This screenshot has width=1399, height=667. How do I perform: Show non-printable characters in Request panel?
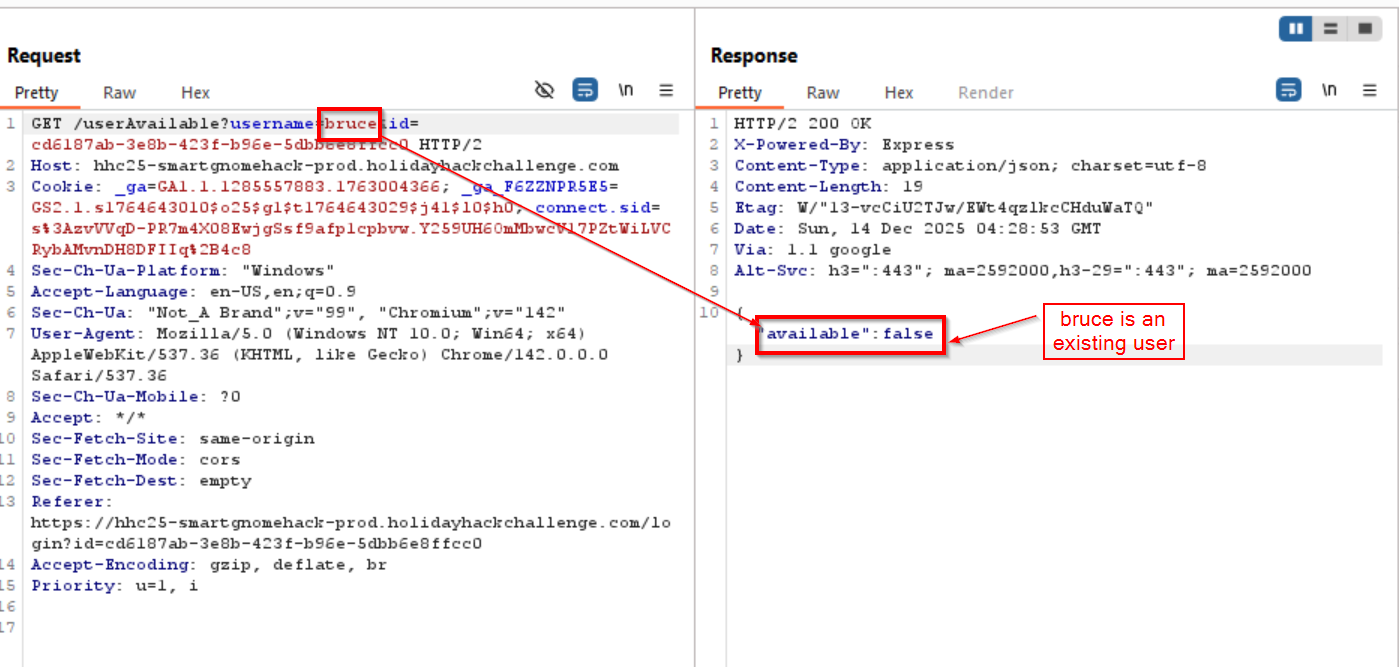(626, 91)
